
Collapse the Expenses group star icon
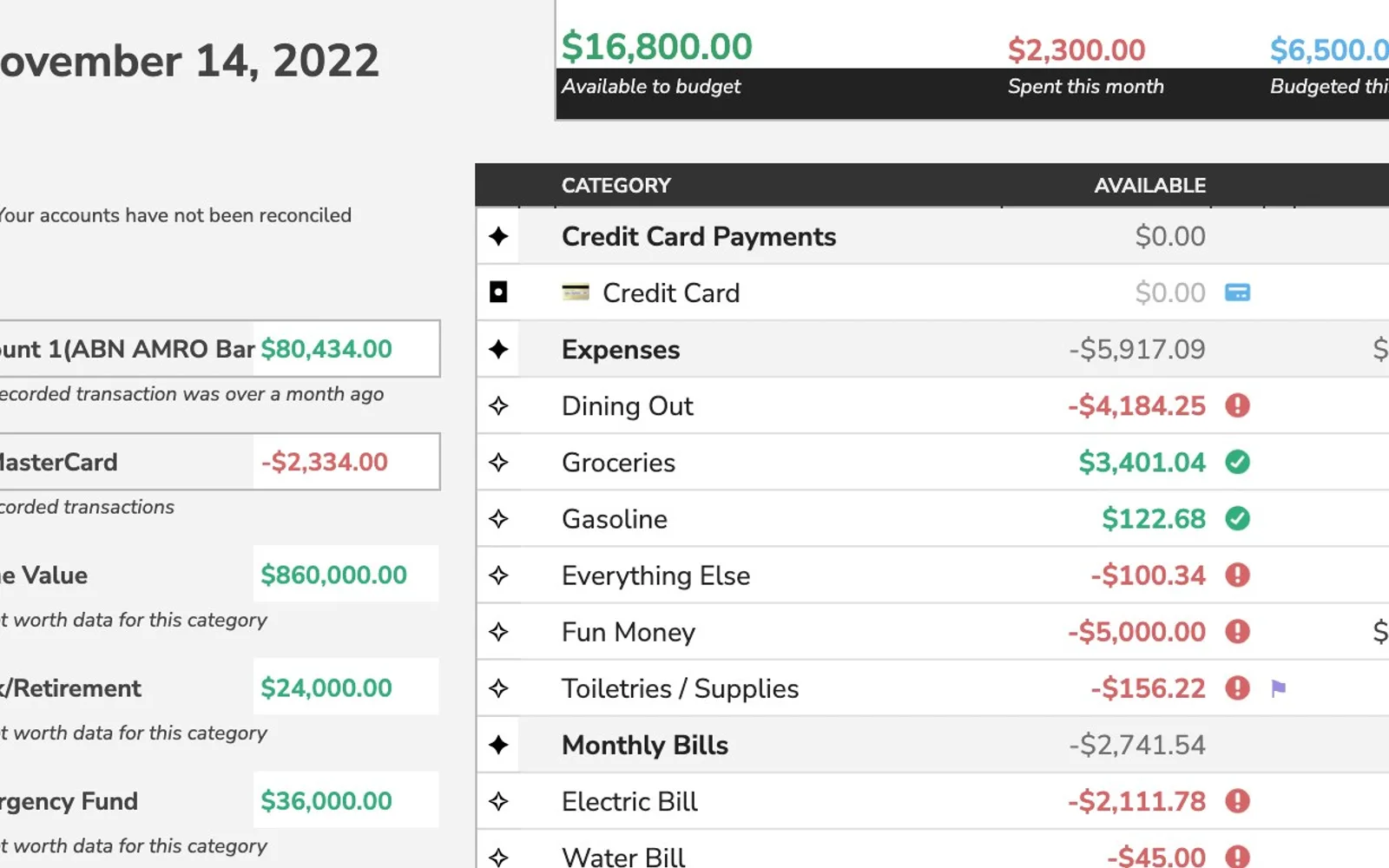[498, 349]
